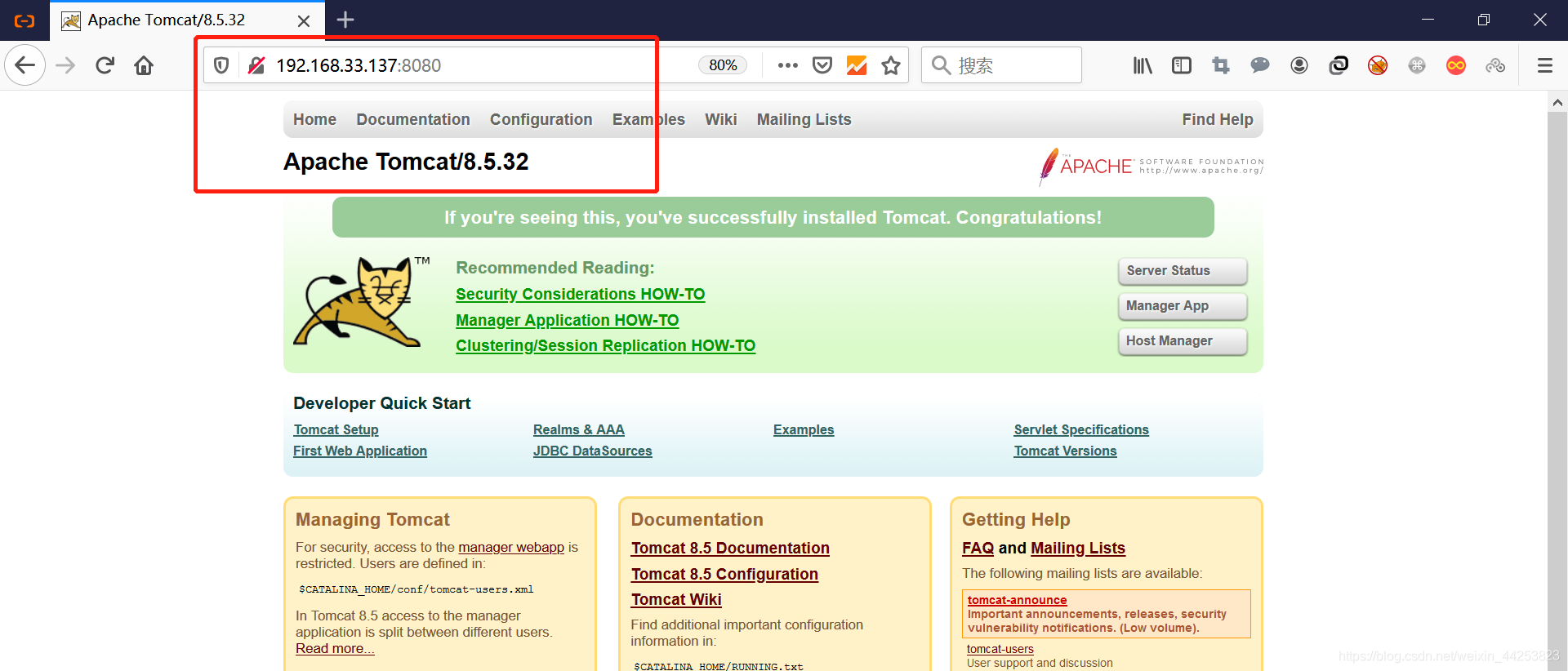Viewport: 1568px width, 671px height.
Task: Click the Server Status button
Action: [1183, 271]
